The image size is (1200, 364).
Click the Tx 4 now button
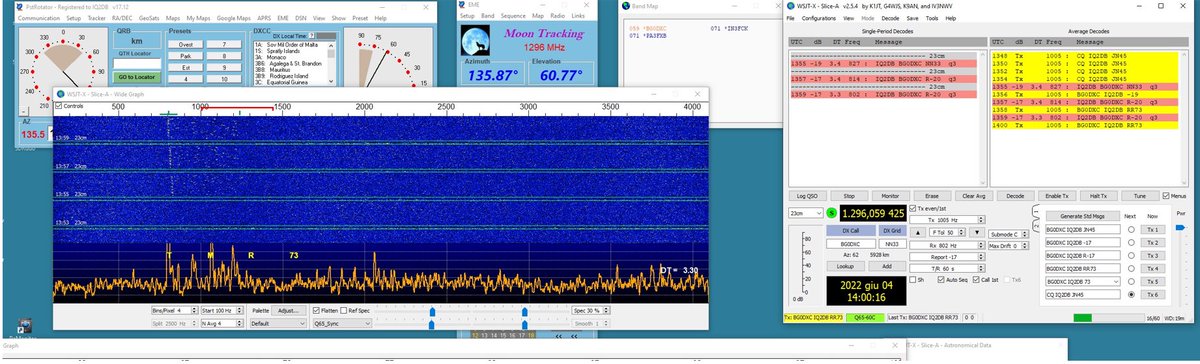(x=1153, y=269)
